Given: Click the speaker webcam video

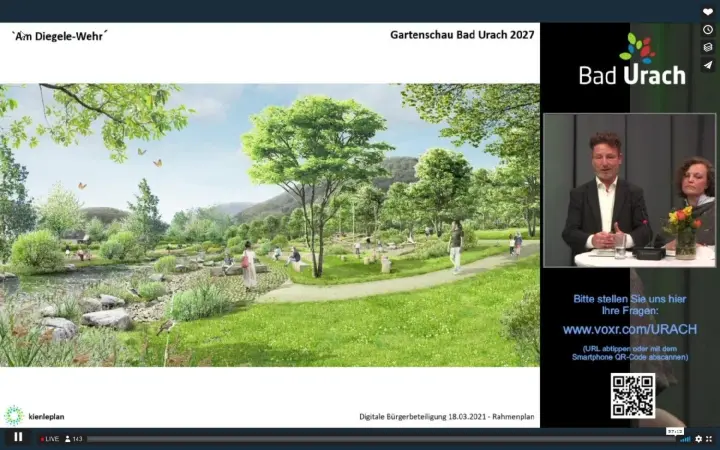Looking at the screenshot, I should coord(629,190).
